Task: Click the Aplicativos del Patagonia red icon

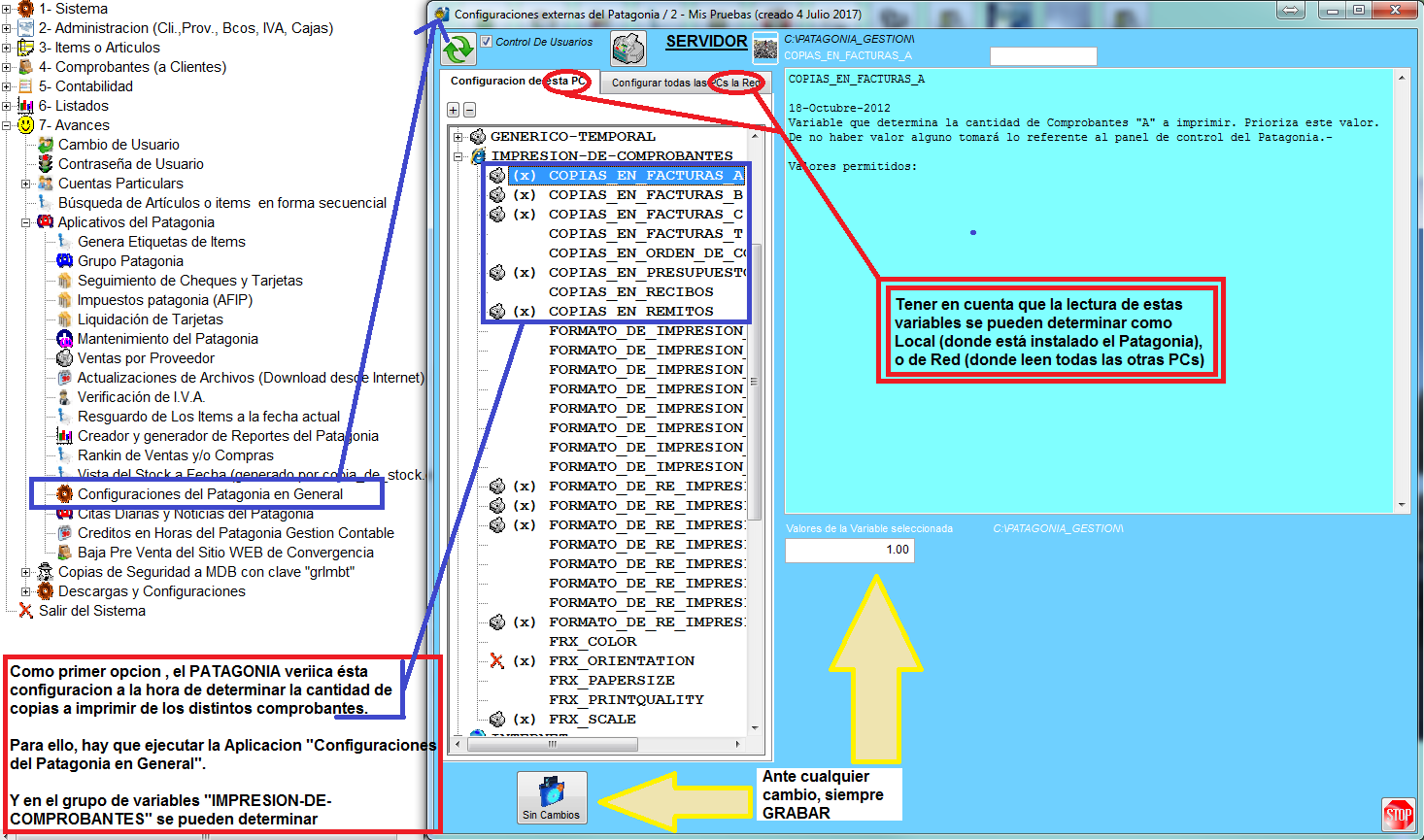Action: (46, 222)
